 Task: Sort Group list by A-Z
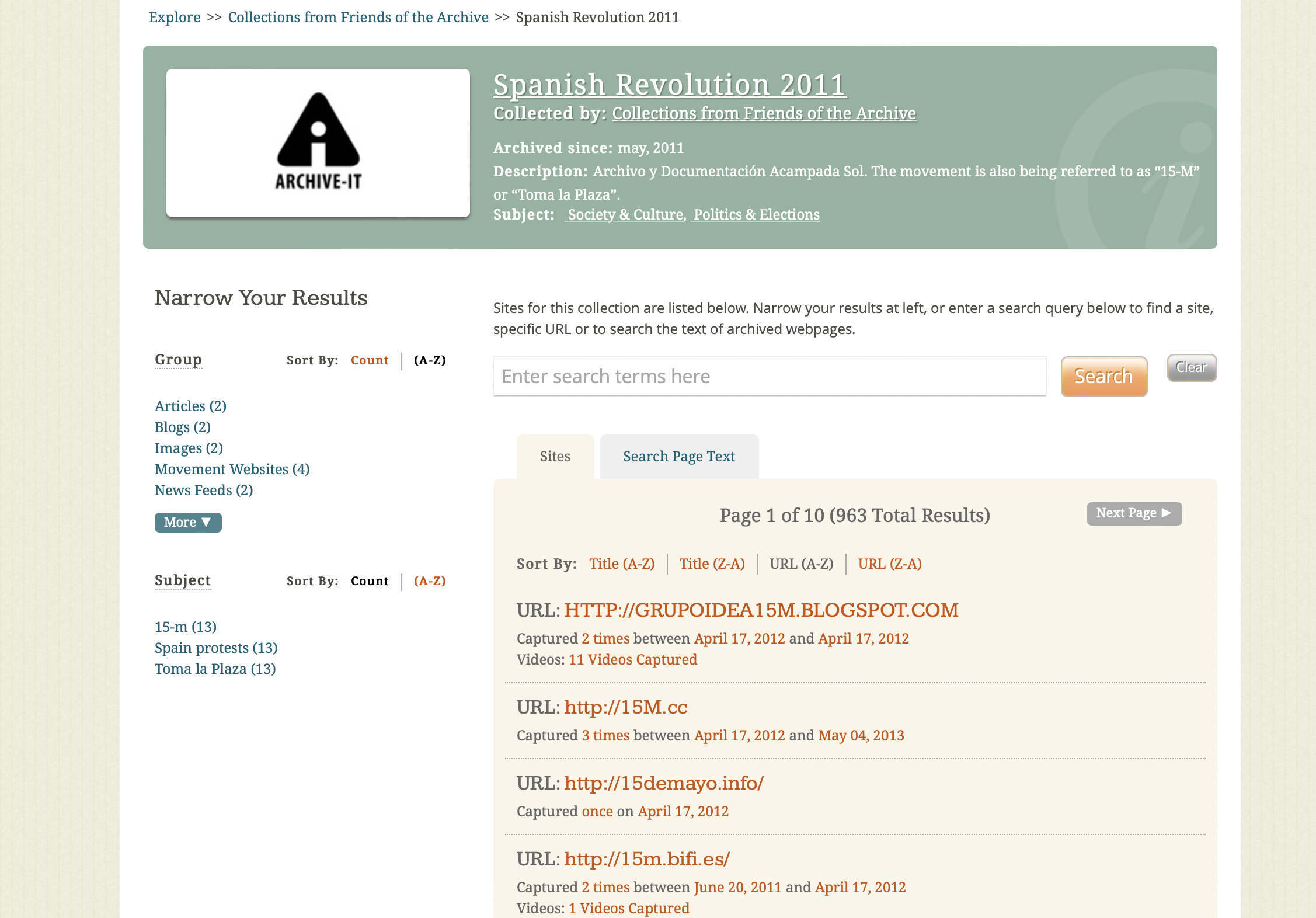tap(430, 360)
